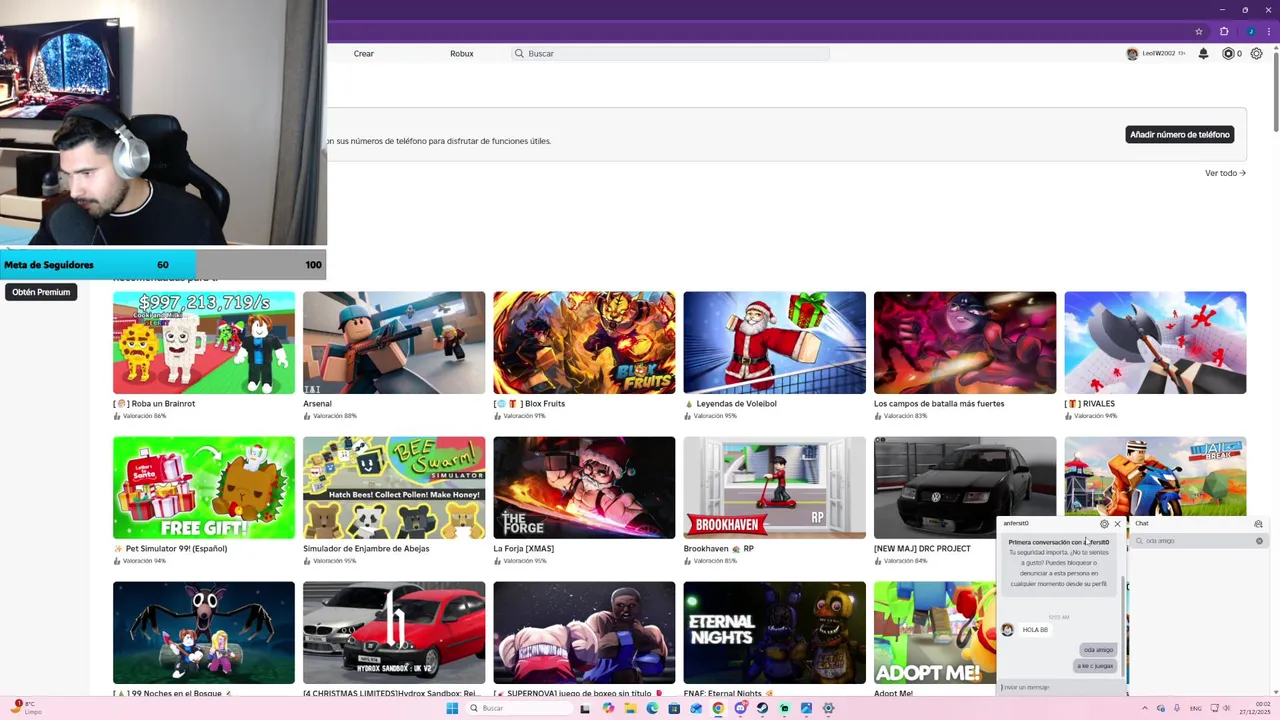Open the Brookhaven RP thumbnail

tap(774, 488)
